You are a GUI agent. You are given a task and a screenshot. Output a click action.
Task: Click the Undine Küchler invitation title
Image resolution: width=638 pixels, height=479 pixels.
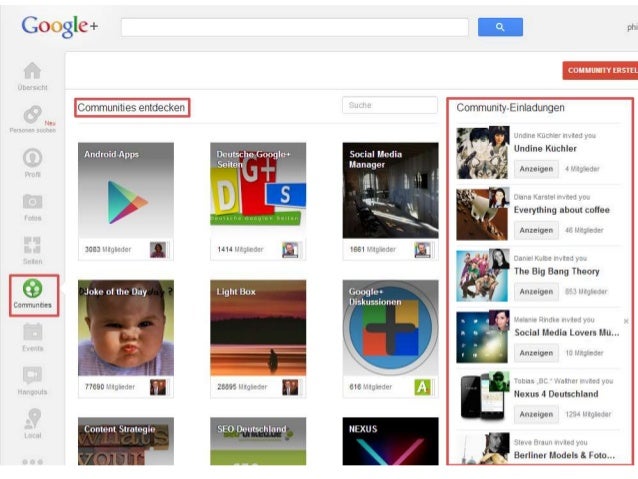[545, 149]
